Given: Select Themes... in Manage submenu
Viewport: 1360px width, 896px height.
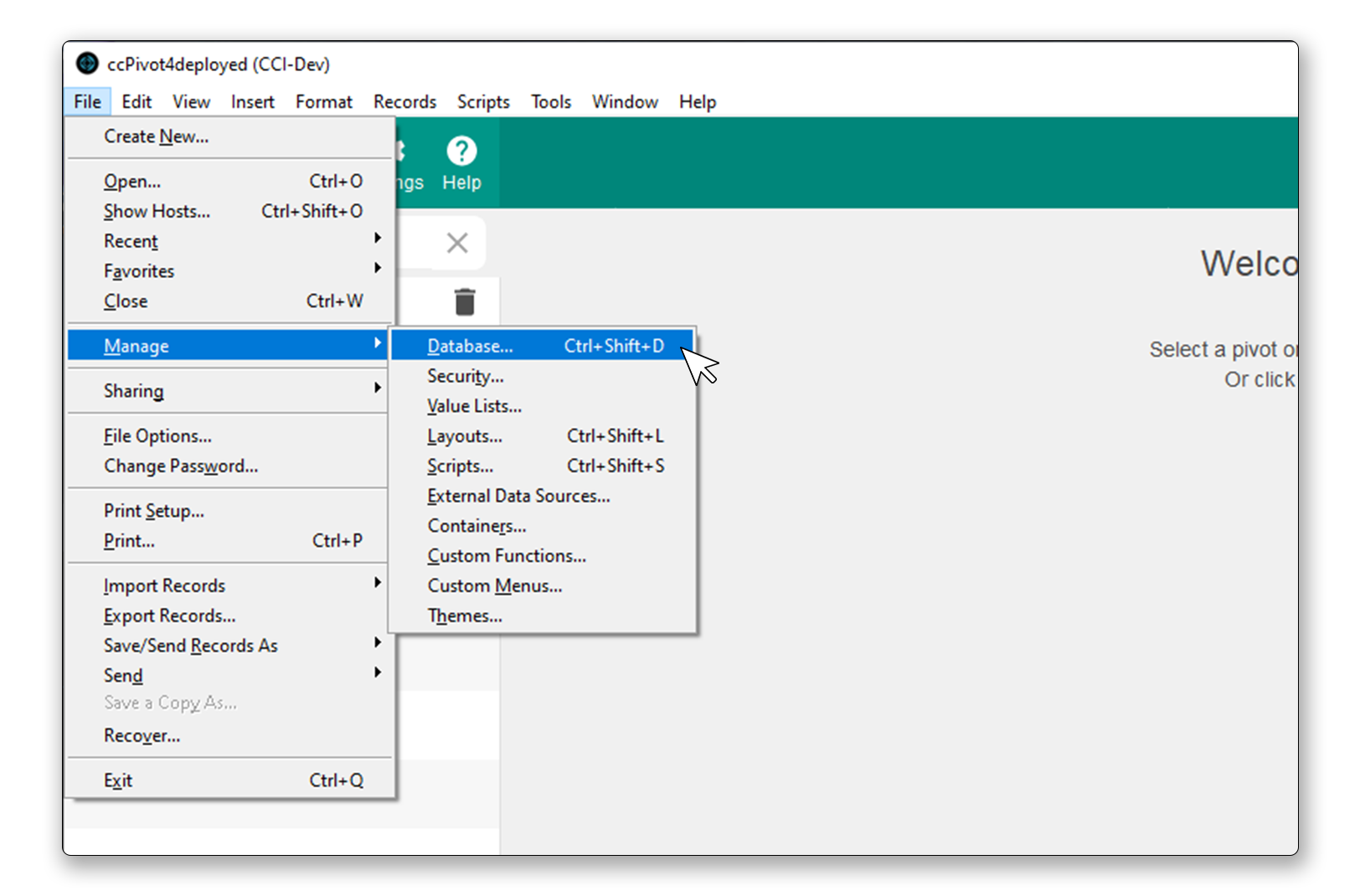Looking at the screenshot, I should tap(543, 616).
